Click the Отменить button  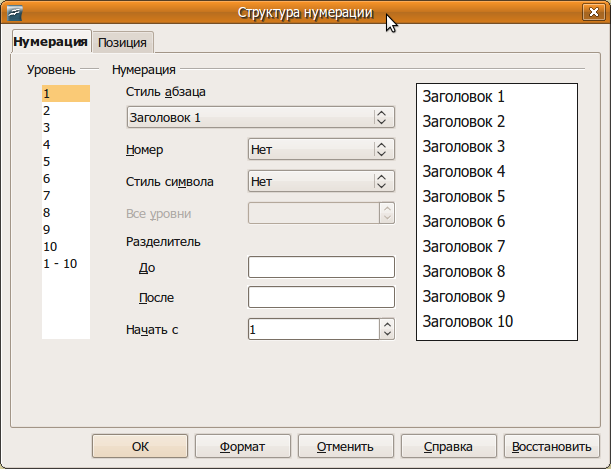tap(346, 446)
